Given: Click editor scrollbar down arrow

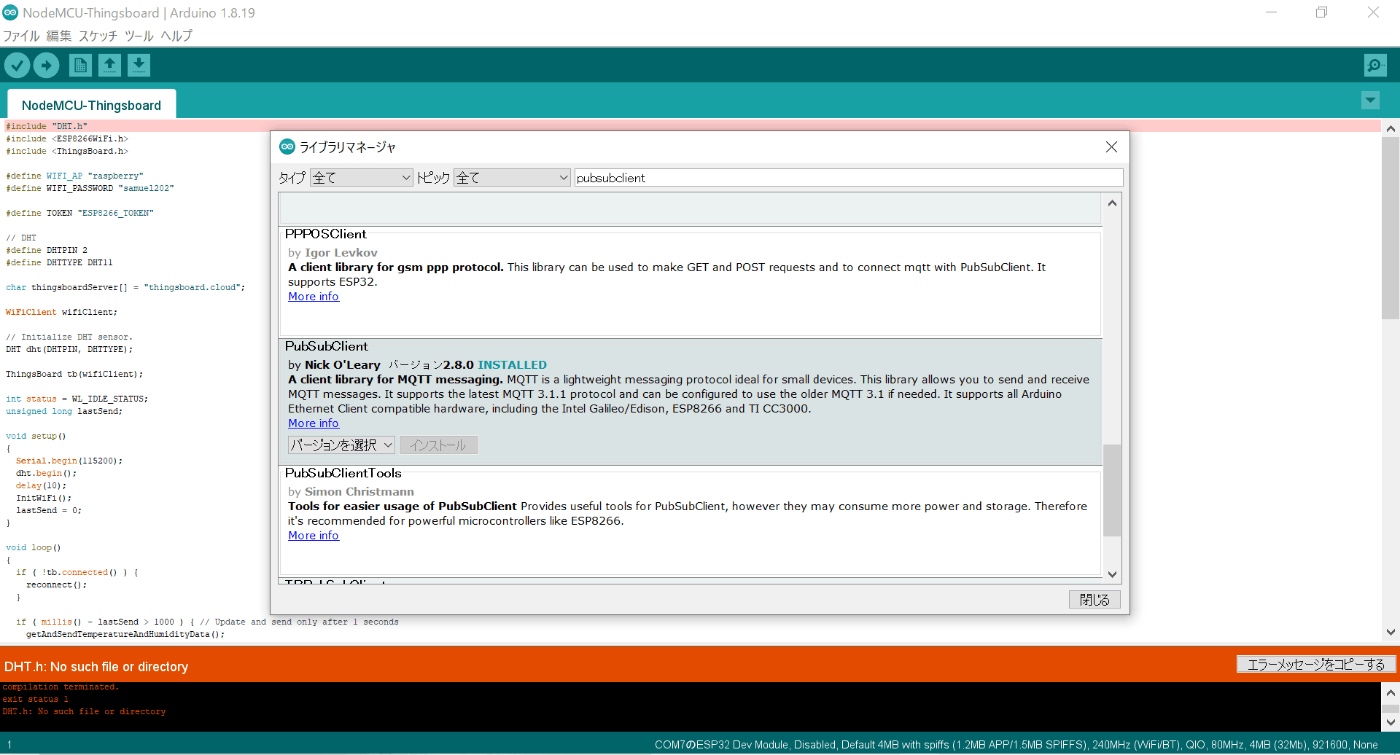Looking at the screenshot, I should click(1390, 632).
